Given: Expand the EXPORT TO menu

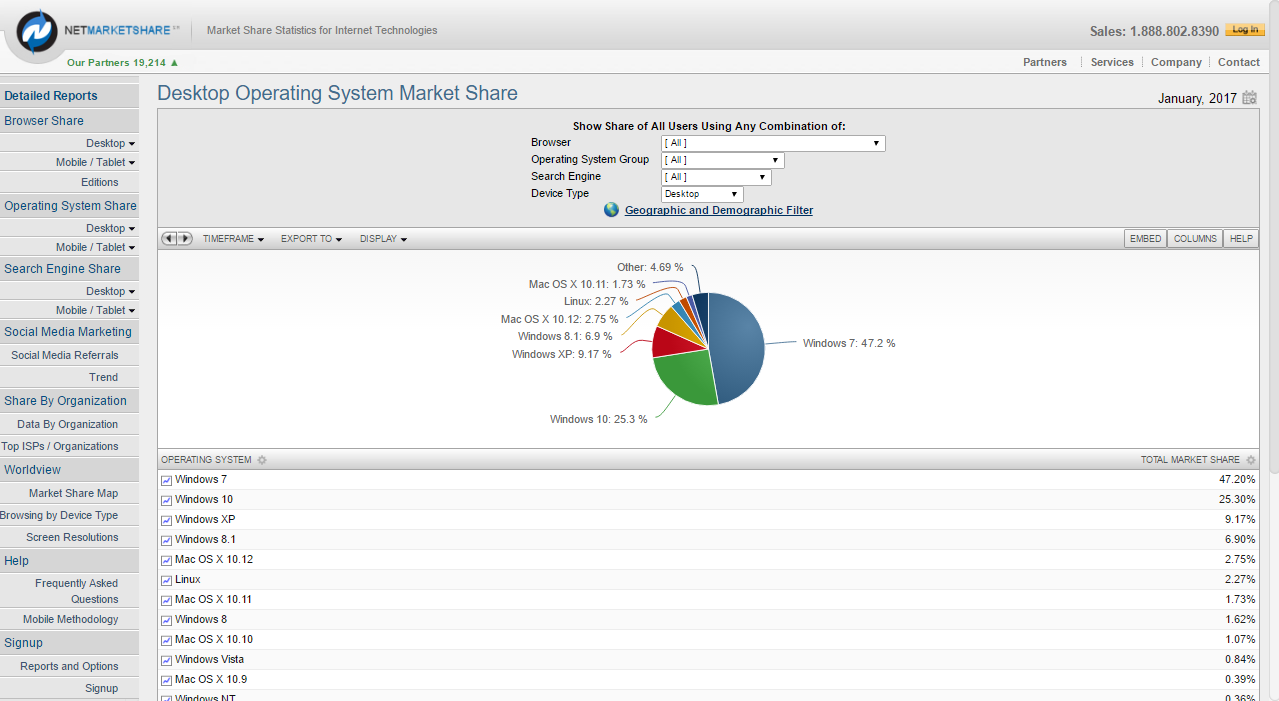Looking at the screenshot, I should tap(311, 239).
